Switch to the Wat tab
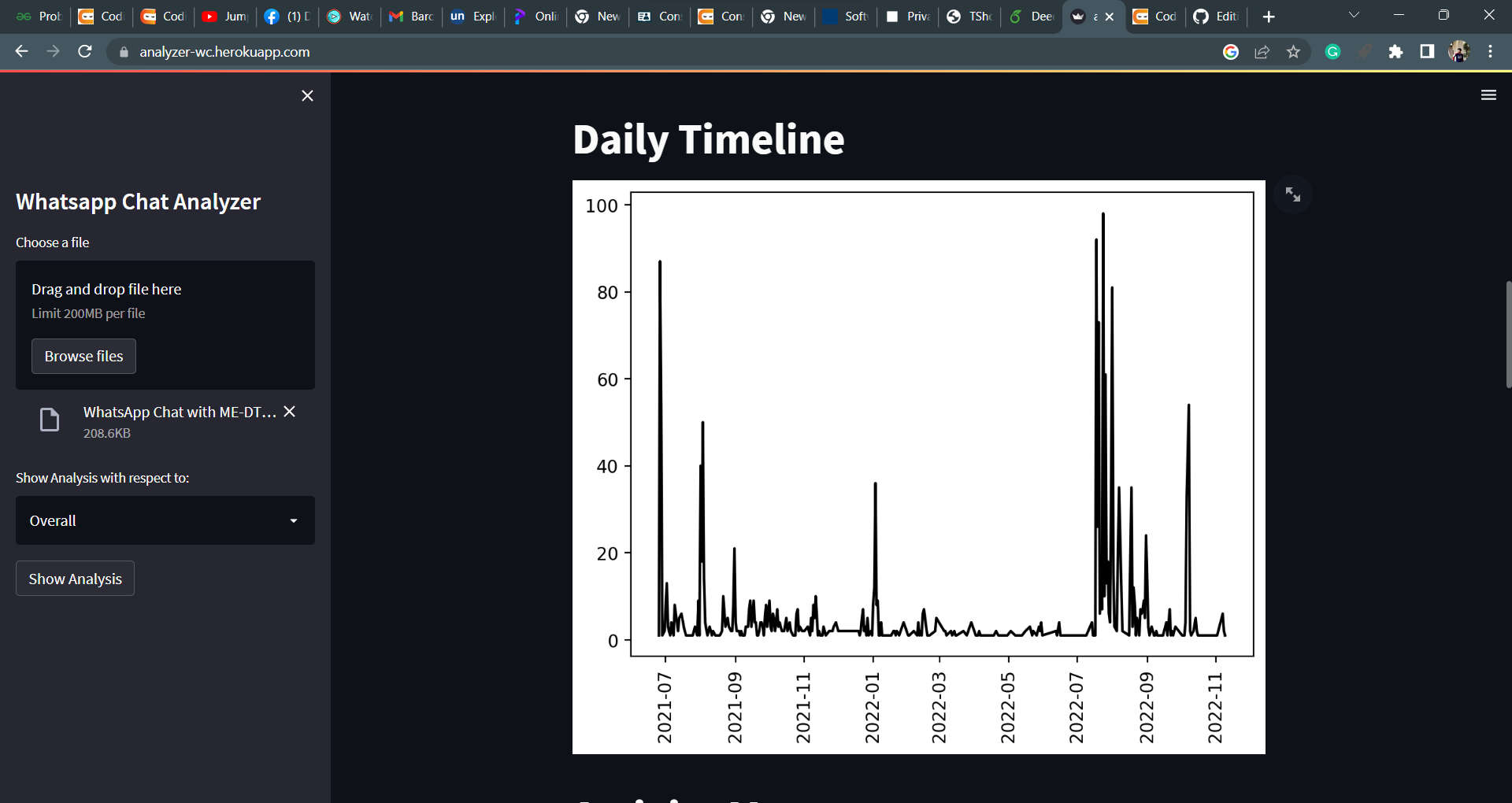 click(x=350, y=17)
